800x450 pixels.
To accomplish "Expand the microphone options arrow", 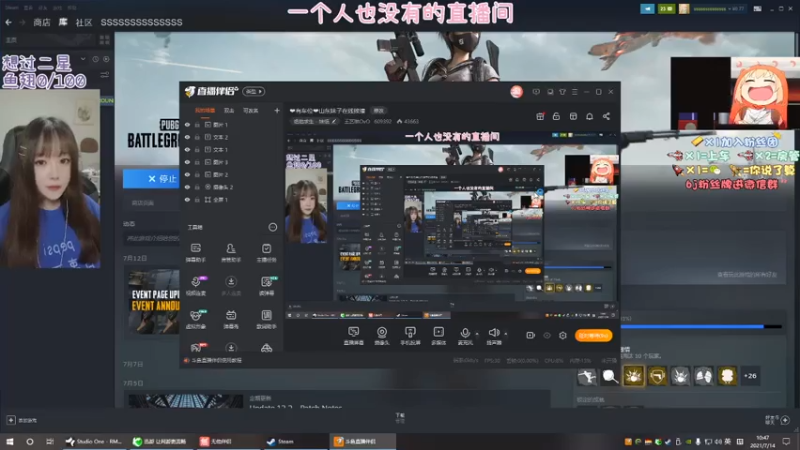I will pyautogui.click(x=477, y=334).
